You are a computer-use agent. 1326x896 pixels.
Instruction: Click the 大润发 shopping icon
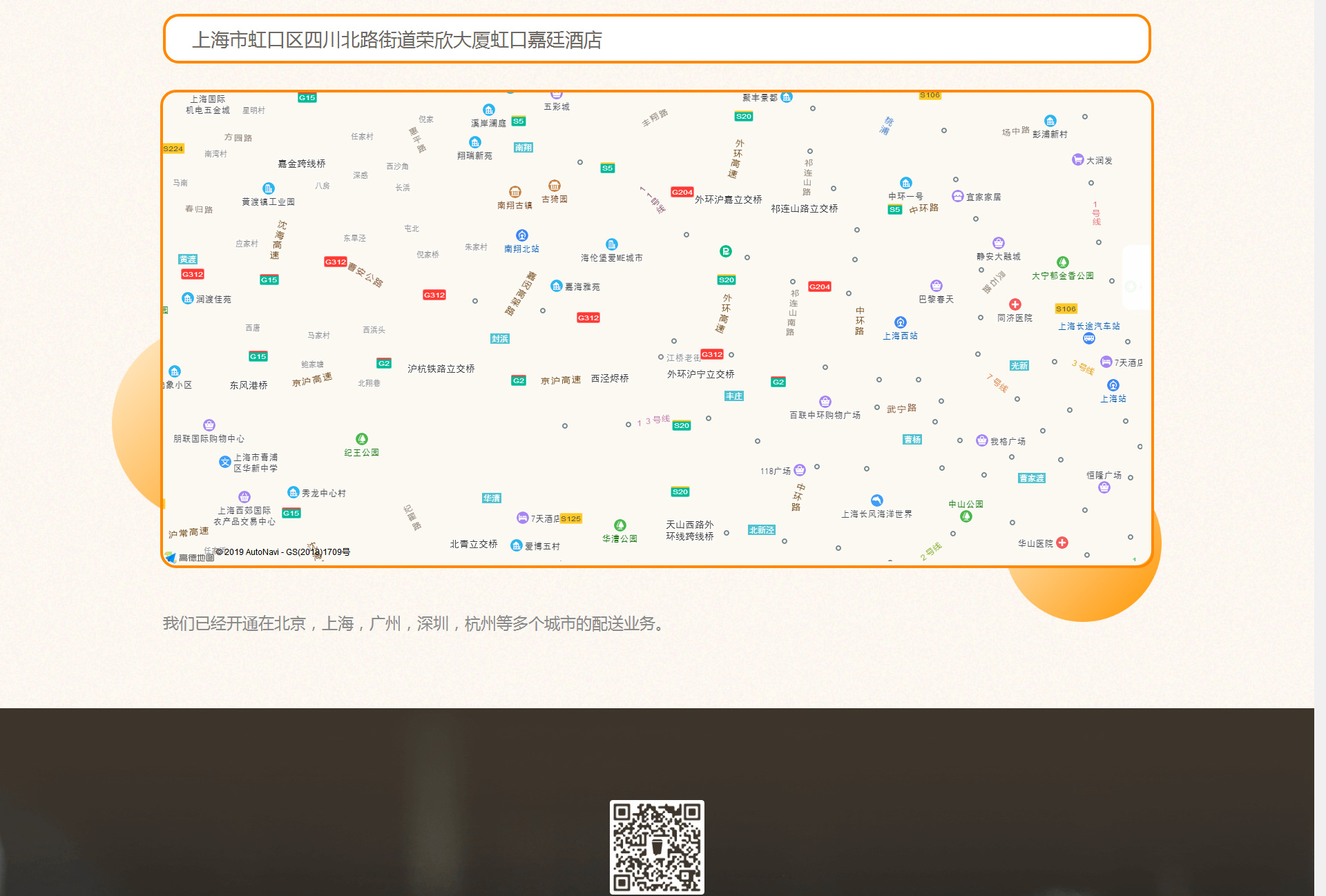point(1077,159)
